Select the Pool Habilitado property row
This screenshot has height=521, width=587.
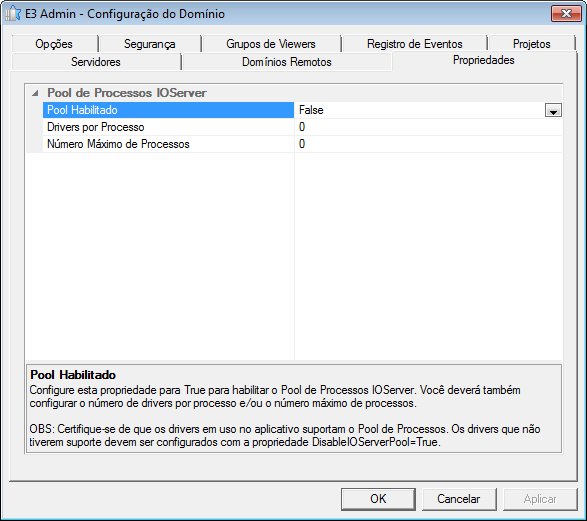coord(168,110)
